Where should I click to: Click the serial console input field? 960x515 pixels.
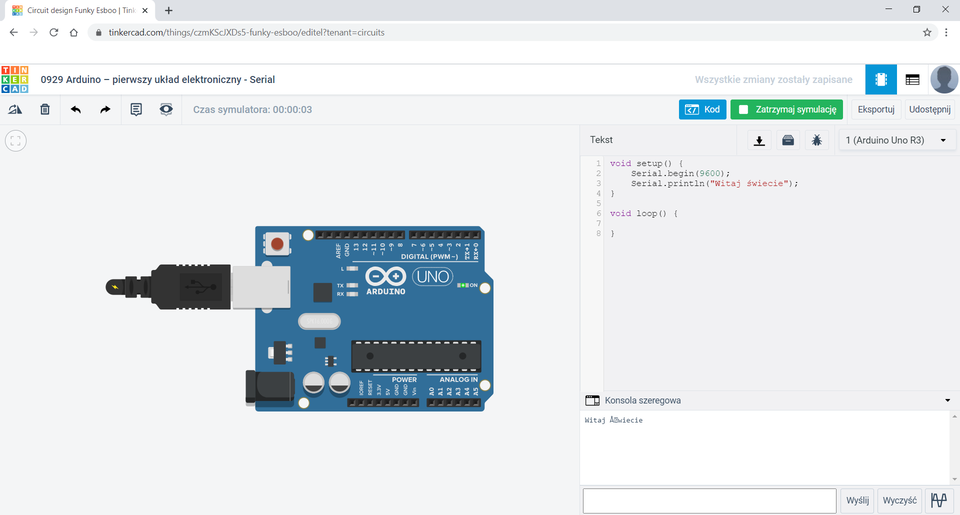click(710, 500)
